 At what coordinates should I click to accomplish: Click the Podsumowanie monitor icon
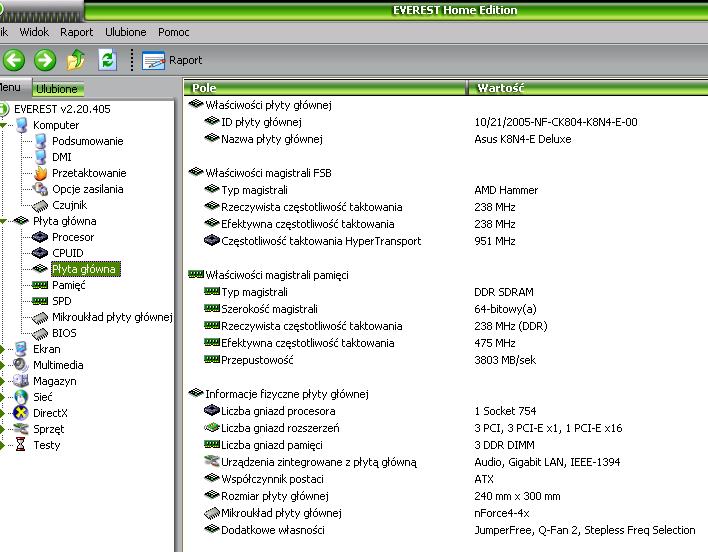tap(40, 141)
